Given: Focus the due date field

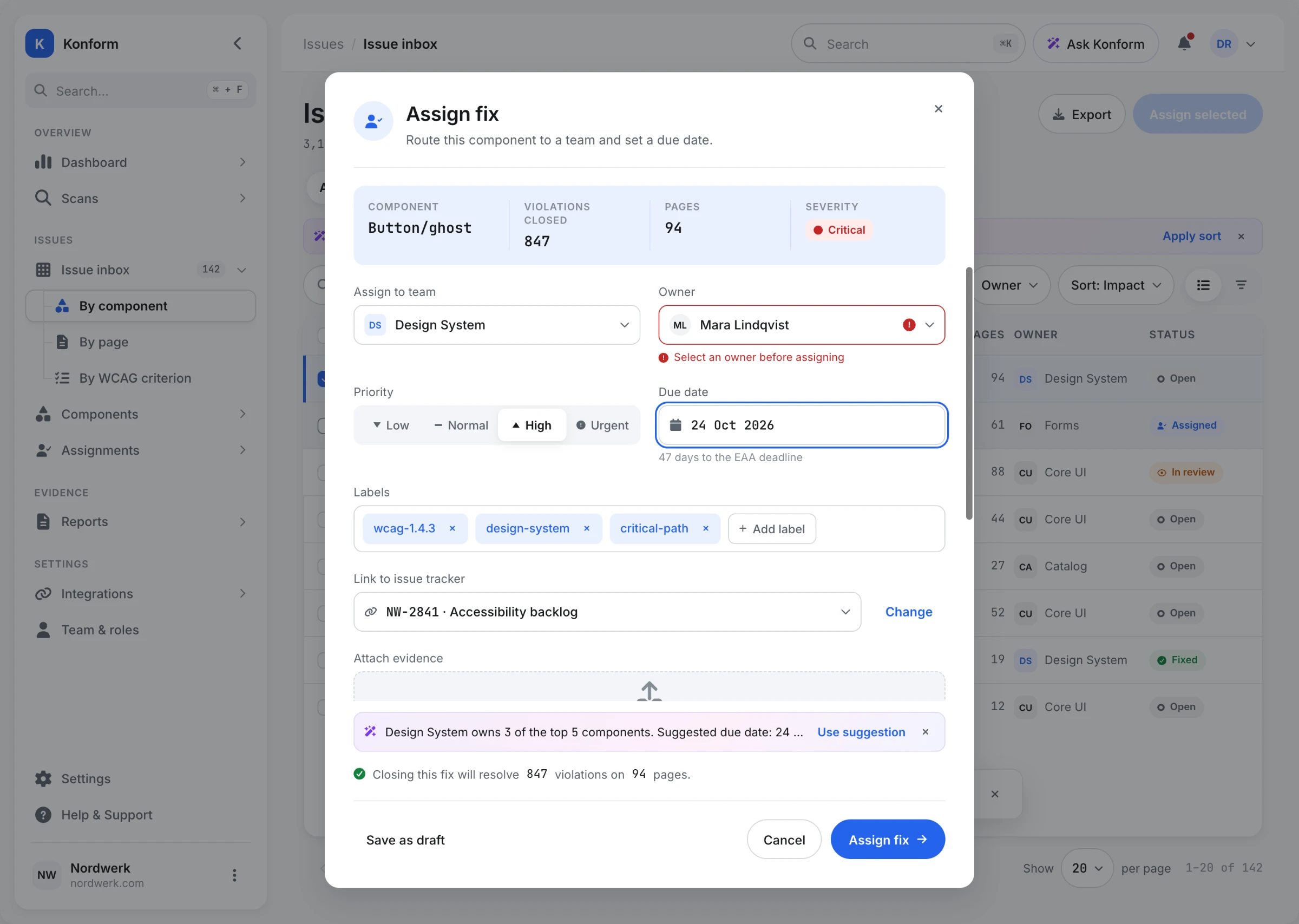Looking at the screenshot, I should pos(802,425).
